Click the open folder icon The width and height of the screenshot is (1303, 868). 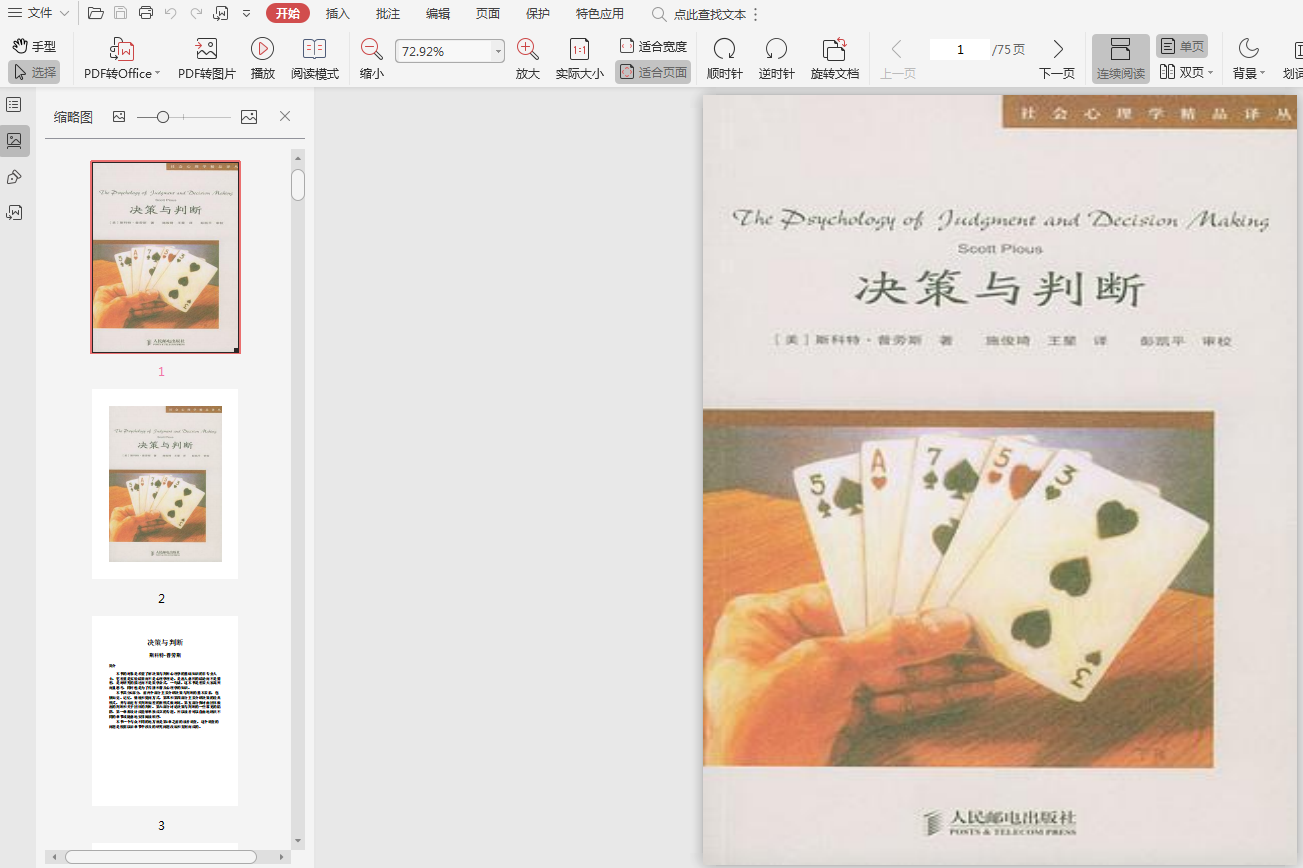pos(95,13)
